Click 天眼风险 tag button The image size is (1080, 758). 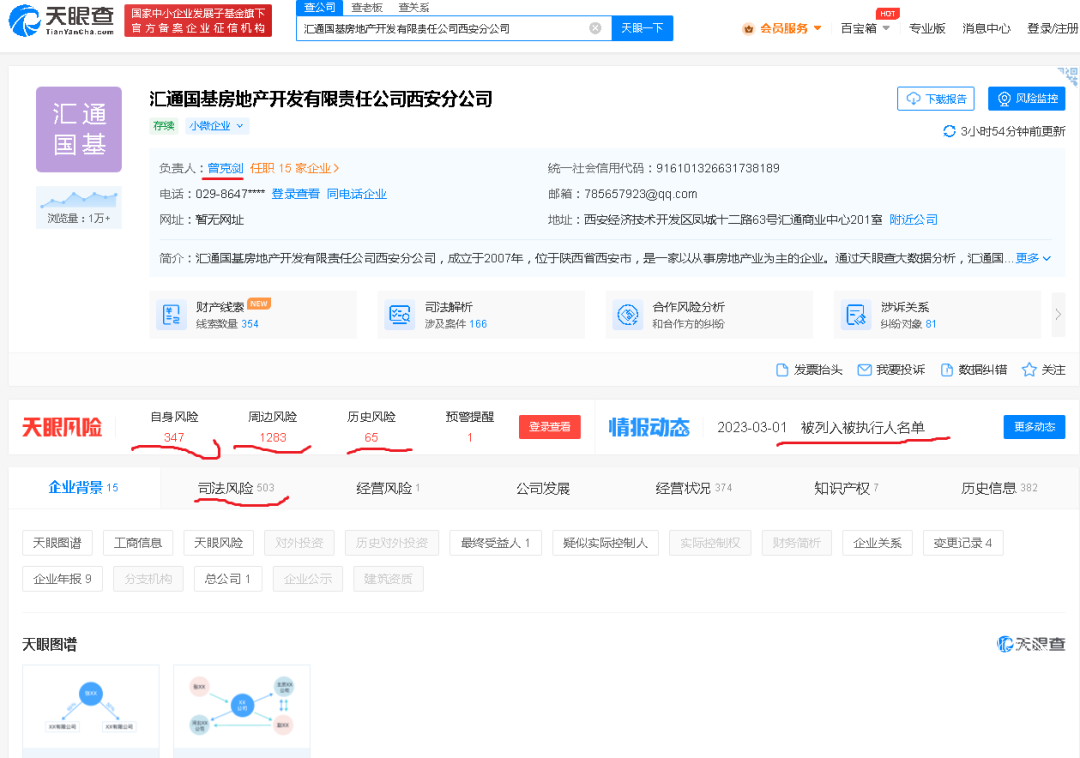pyautogui.click(x=218, y=543)
